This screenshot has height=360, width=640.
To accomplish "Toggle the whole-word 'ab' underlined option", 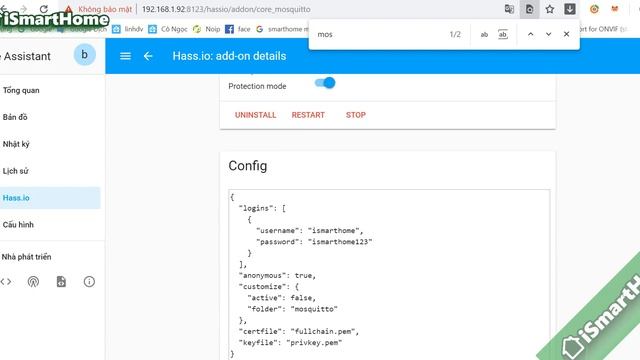I will [503, 35].
